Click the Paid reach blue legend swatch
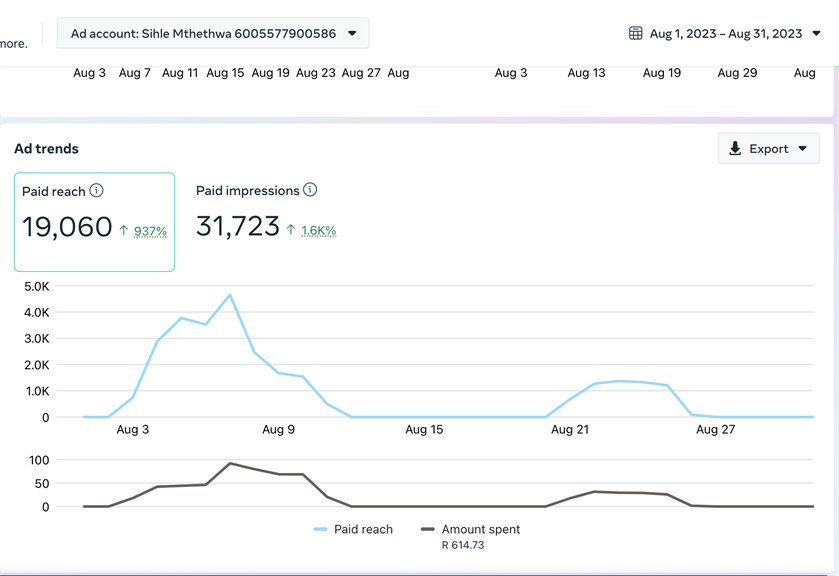Screen dimensions: 839x576 tap(321, 529)
